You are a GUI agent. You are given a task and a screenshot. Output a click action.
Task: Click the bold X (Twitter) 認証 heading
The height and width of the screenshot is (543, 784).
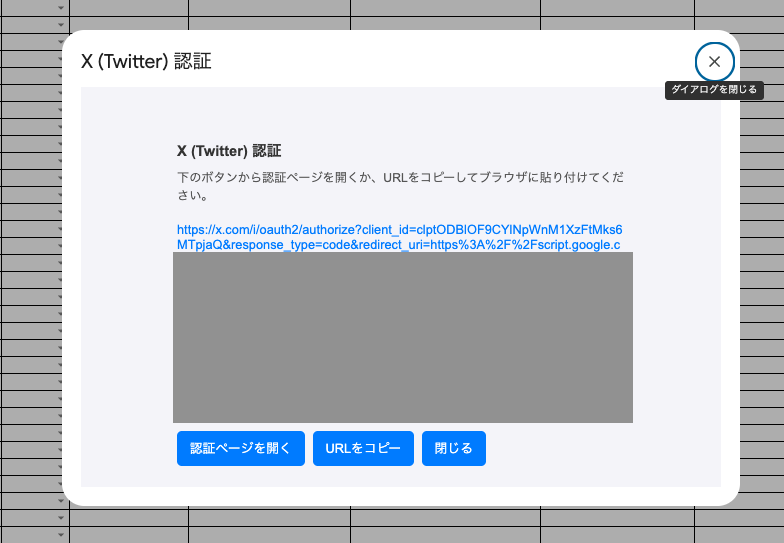[x=229, y=151]
